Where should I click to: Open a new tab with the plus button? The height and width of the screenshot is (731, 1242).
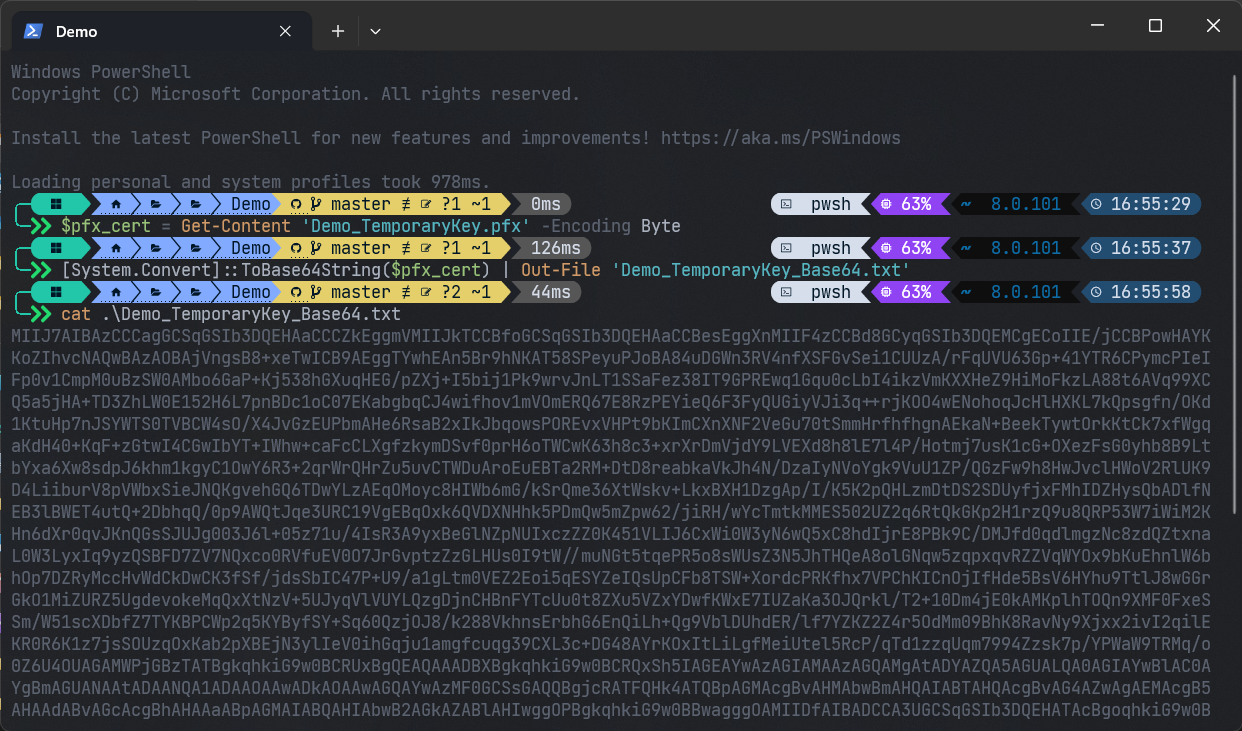[x=338, y=31]
